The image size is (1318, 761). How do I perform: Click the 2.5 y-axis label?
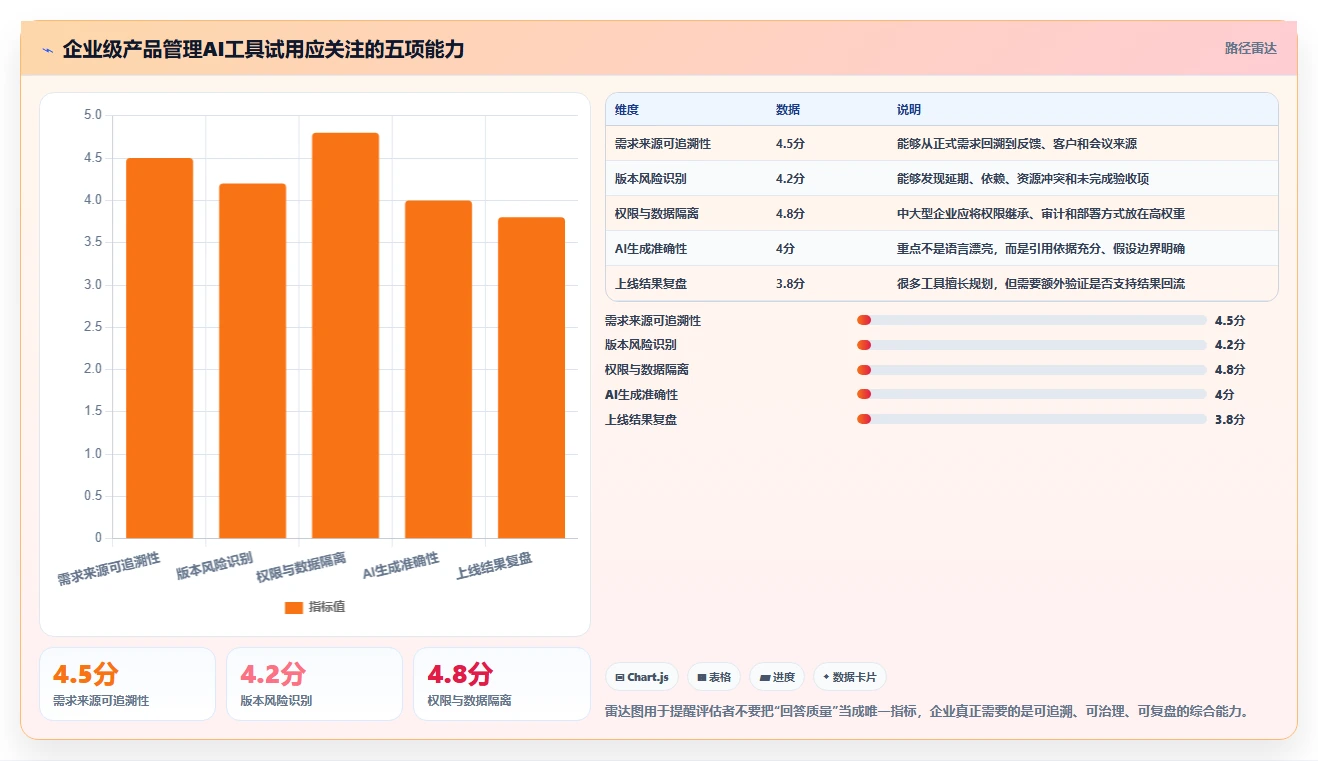(x=93, y=327)
